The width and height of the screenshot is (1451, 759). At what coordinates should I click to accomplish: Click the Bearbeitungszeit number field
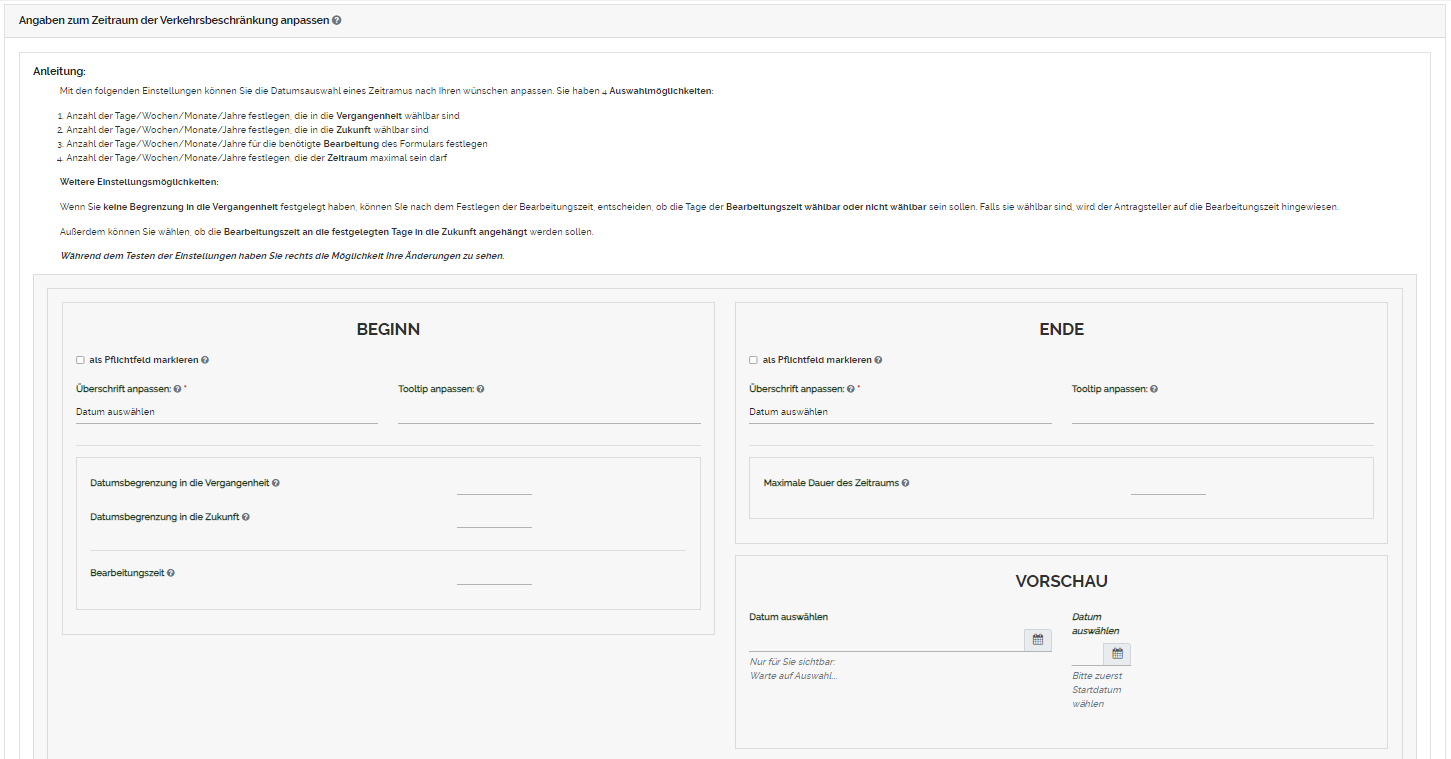pyautogui.click(x=494, y=577)
